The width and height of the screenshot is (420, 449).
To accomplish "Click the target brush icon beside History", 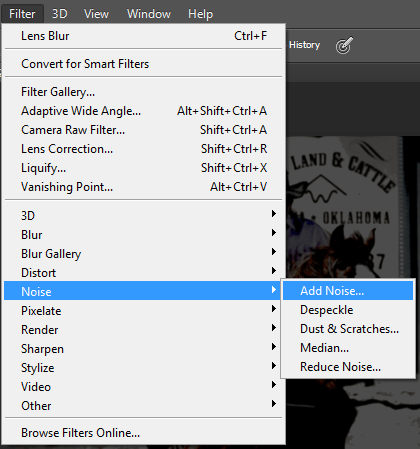I will click(344, 45).
